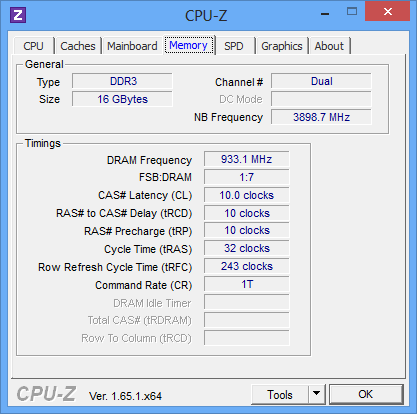
Task: Click the DDR3 memory type field
Action: pyautogui.click(x=122, y=81)
